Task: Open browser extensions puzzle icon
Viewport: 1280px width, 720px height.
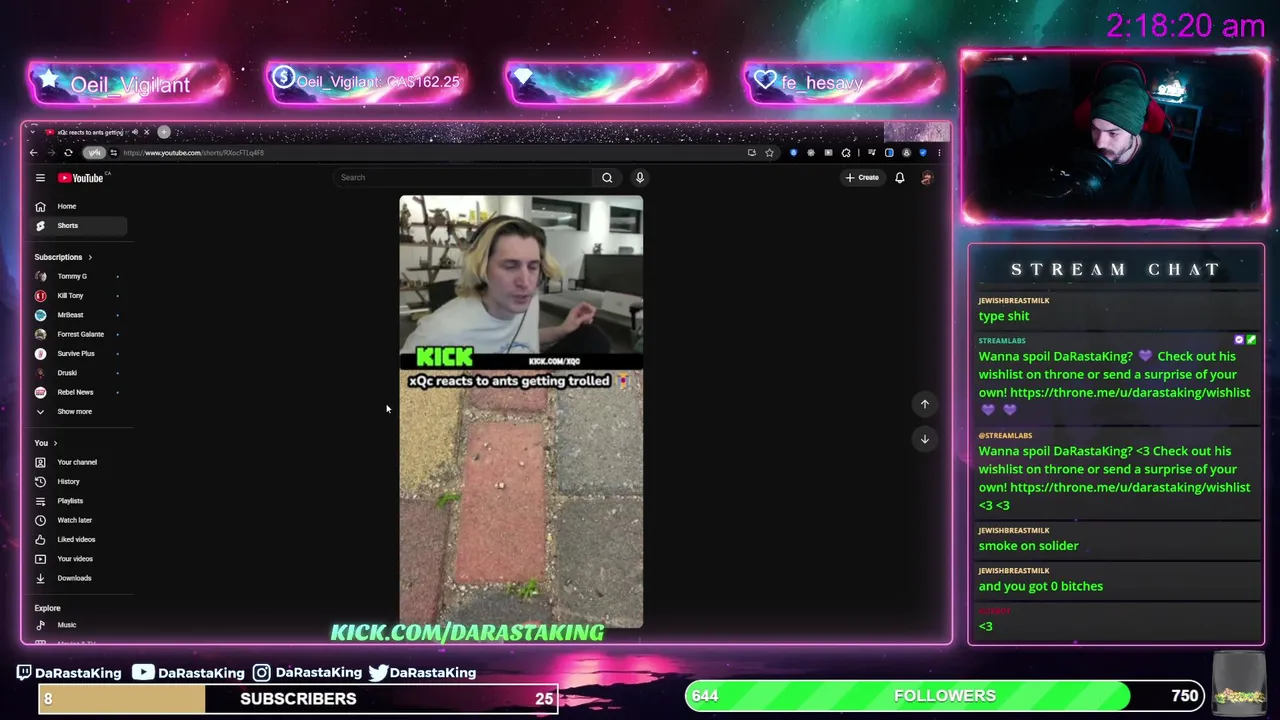Action: tap(846, 153)
